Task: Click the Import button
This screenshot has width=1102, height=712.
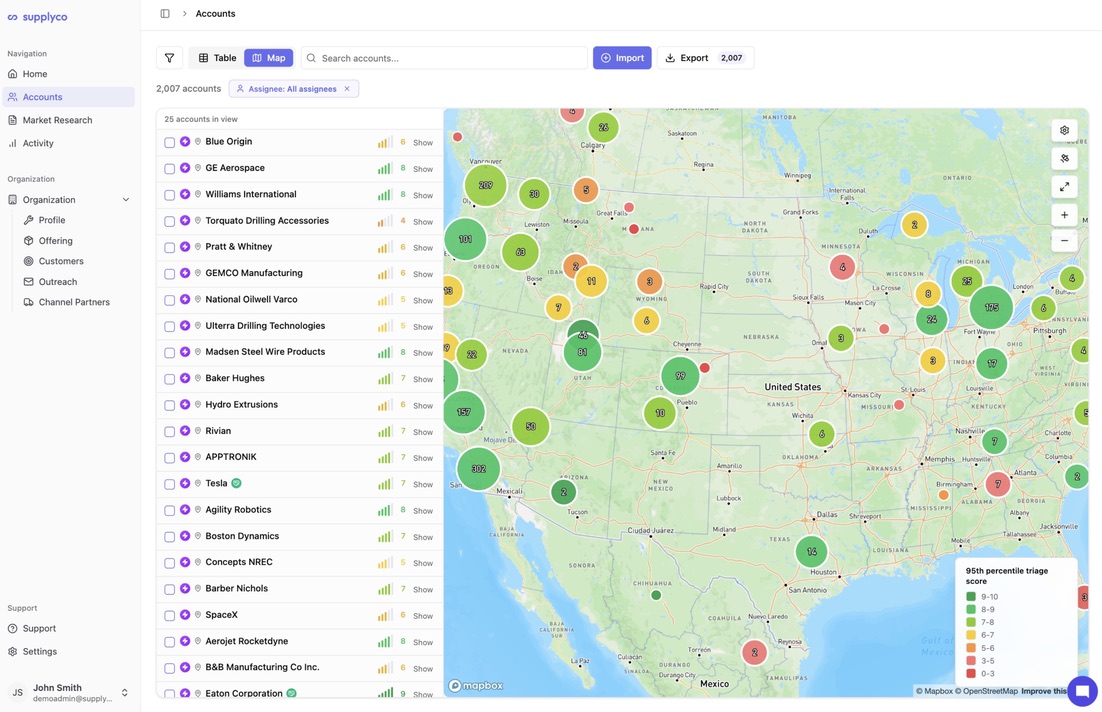Action: pos(622,58)
